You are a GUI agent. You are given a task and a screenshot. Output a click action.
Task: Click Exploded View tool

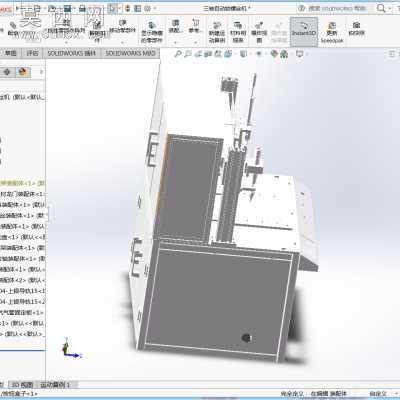(x=259, y=32)
